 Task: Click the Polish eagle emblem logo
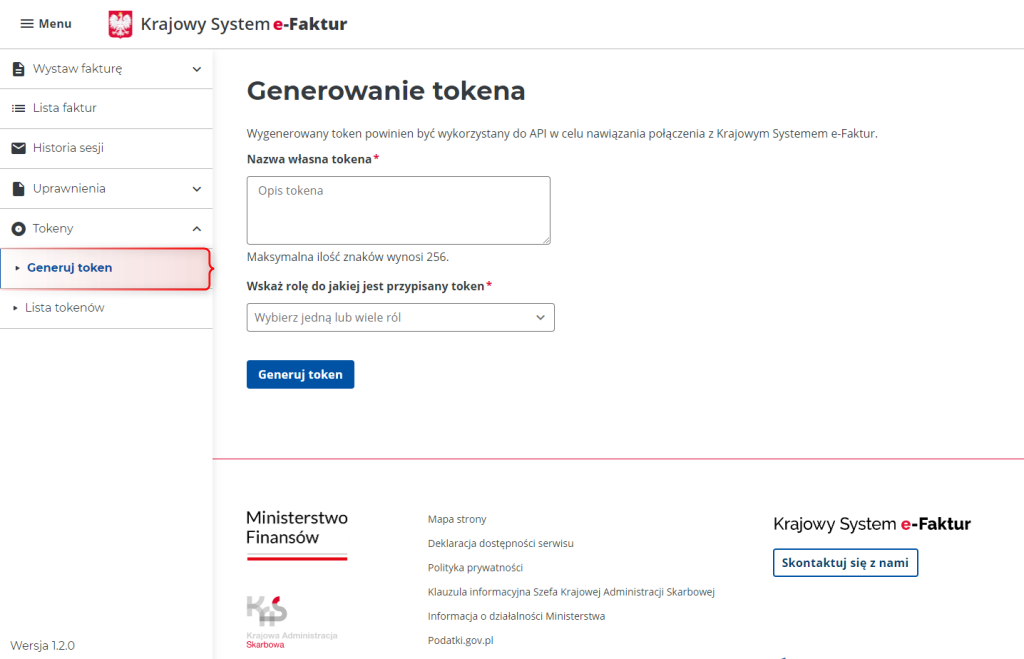tap(120, 24)
